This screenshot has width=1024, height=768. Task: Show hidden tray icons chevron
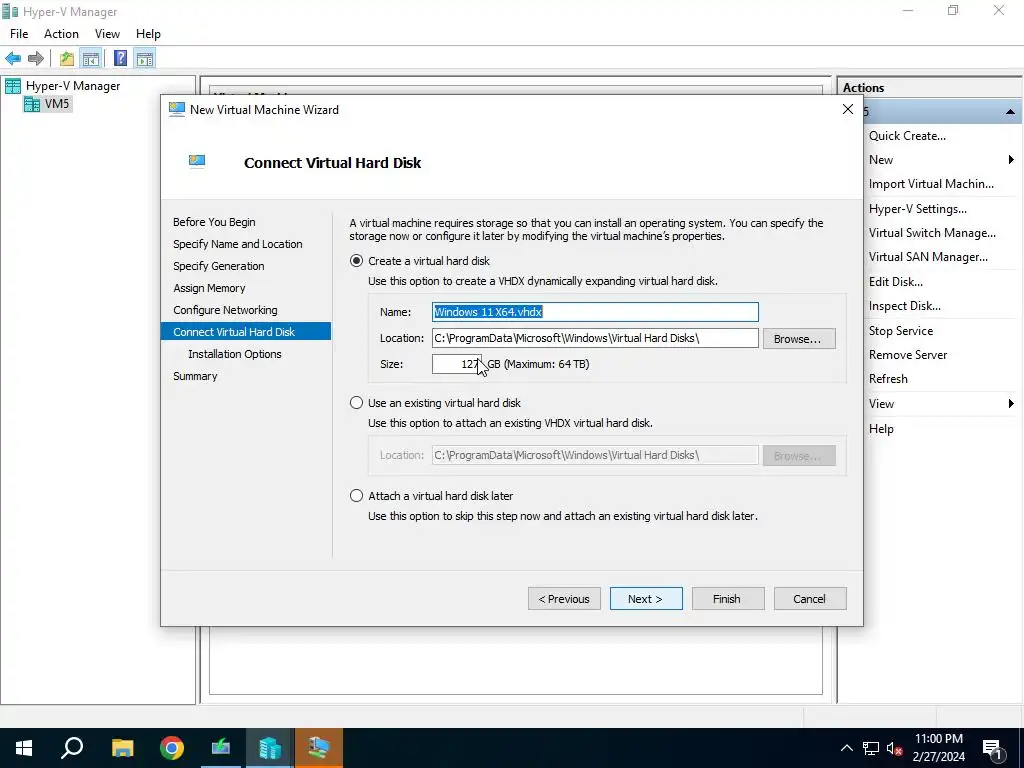(x=846, y=748)
